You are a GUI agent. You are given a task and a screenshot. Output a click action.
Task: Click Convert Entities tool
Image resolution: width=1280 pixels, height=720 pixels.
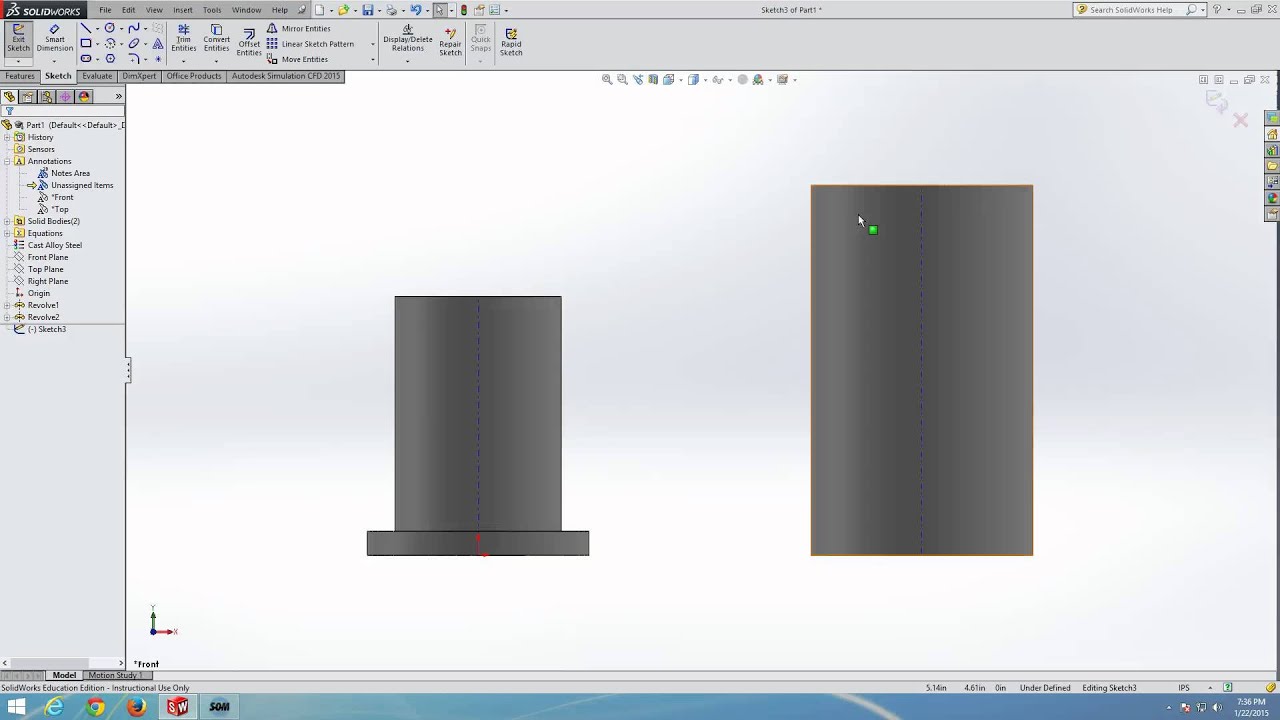(x=217, y=38)
